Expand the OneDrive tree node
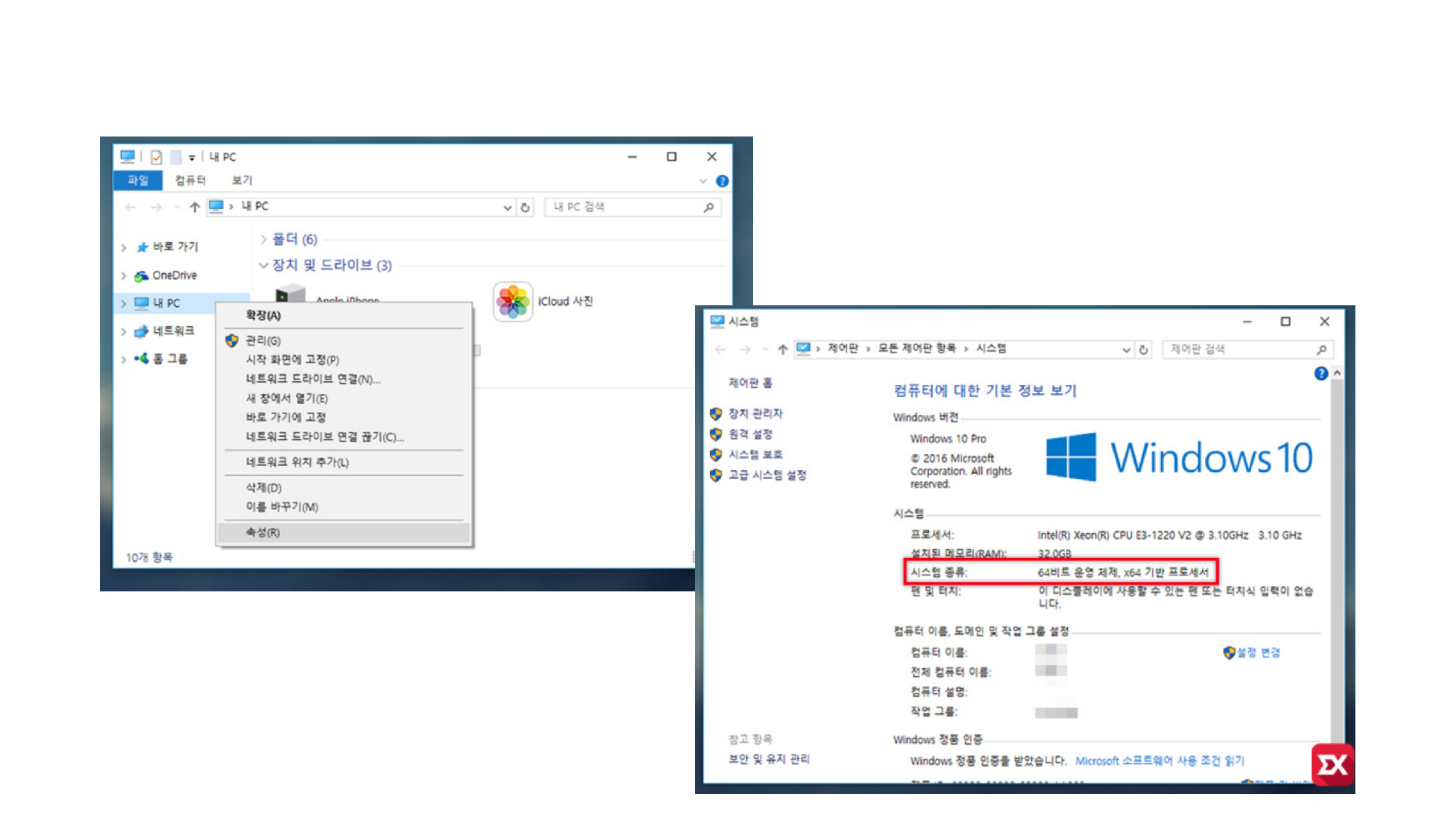The image size is (1456, 819). tap(124, 276)
